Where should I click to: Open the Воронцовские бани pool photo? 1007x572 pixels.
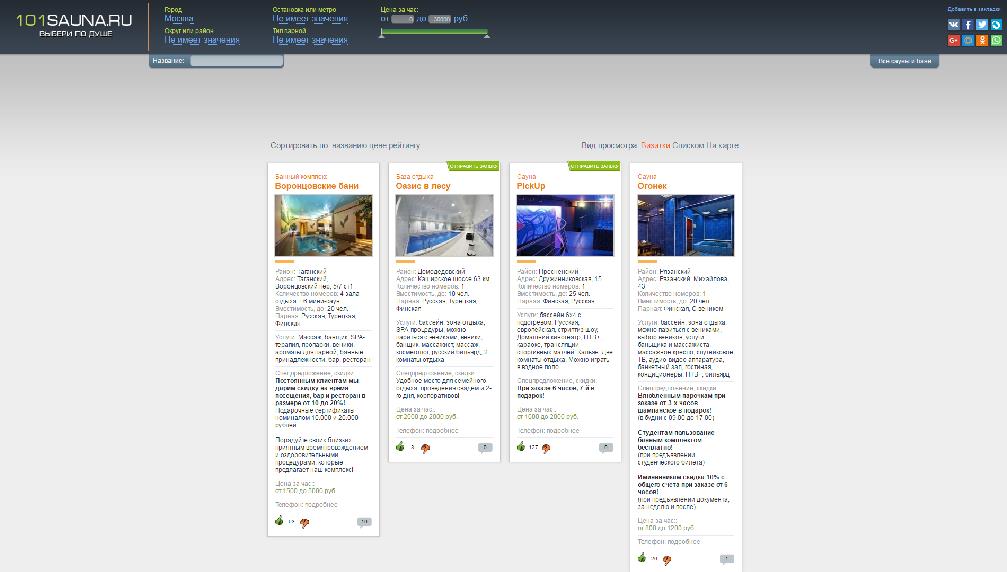pyautogui.click(x=324, y=225)
